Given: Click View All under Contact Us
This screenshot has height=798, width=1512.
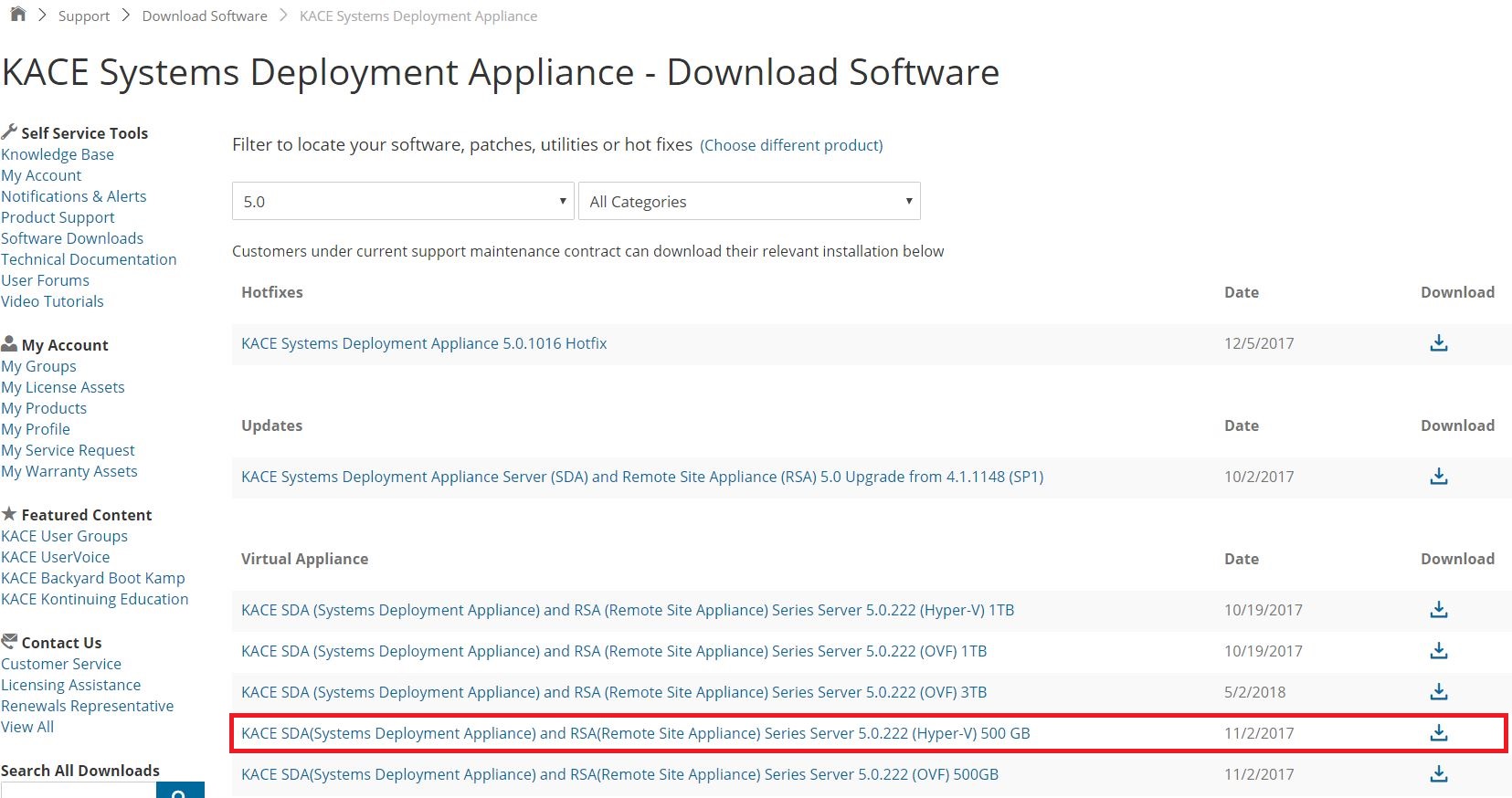Looking at the screenshot, I should 27,727.
